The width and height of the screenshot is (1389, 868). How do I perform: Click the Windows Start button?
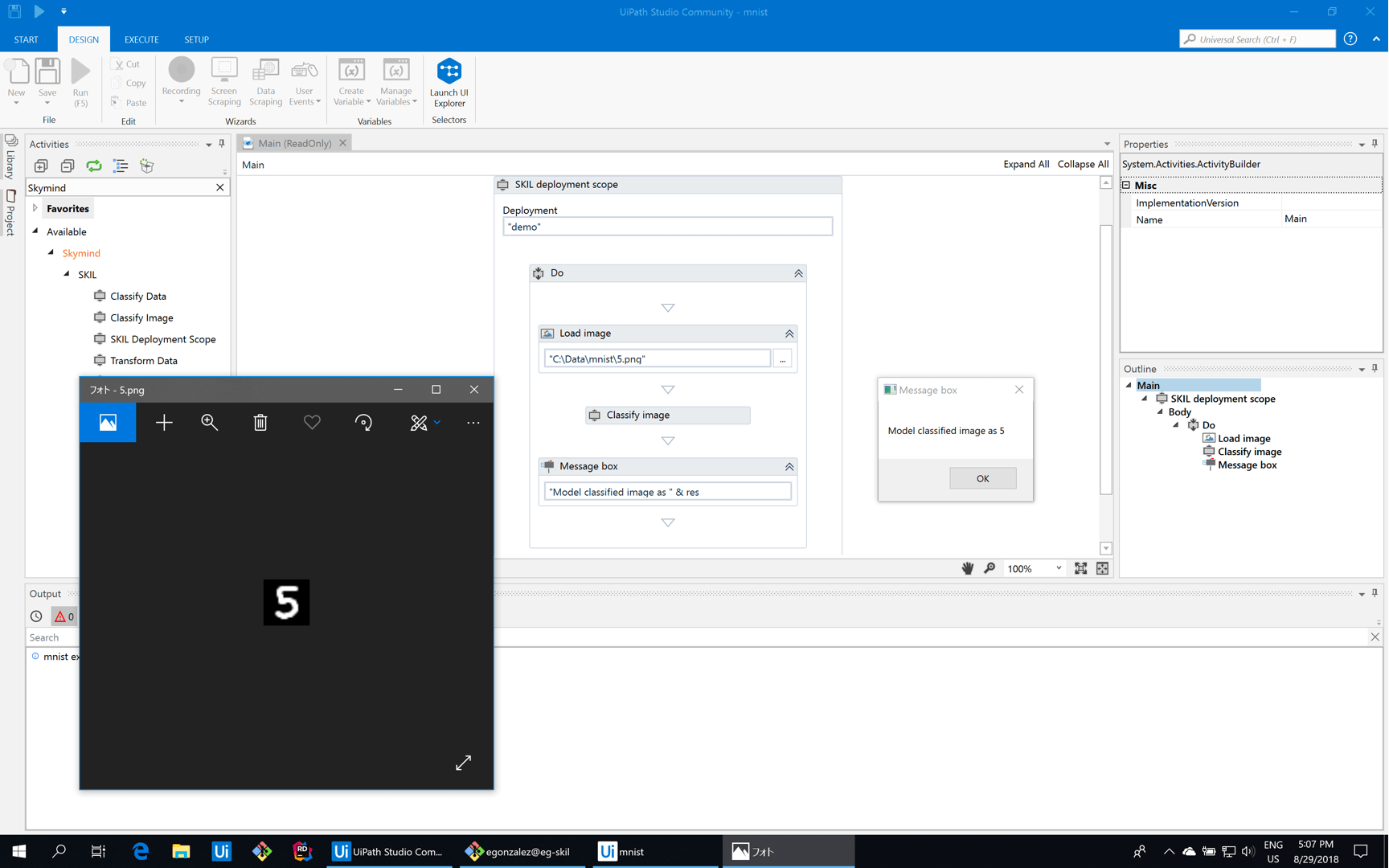(x=19, y=851)
